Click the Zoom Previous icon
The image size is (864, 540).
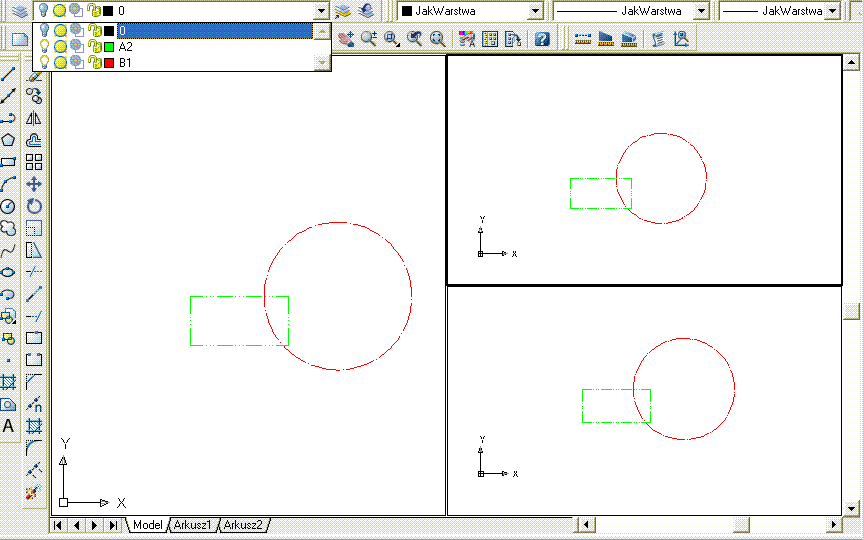tap(414, 39)
